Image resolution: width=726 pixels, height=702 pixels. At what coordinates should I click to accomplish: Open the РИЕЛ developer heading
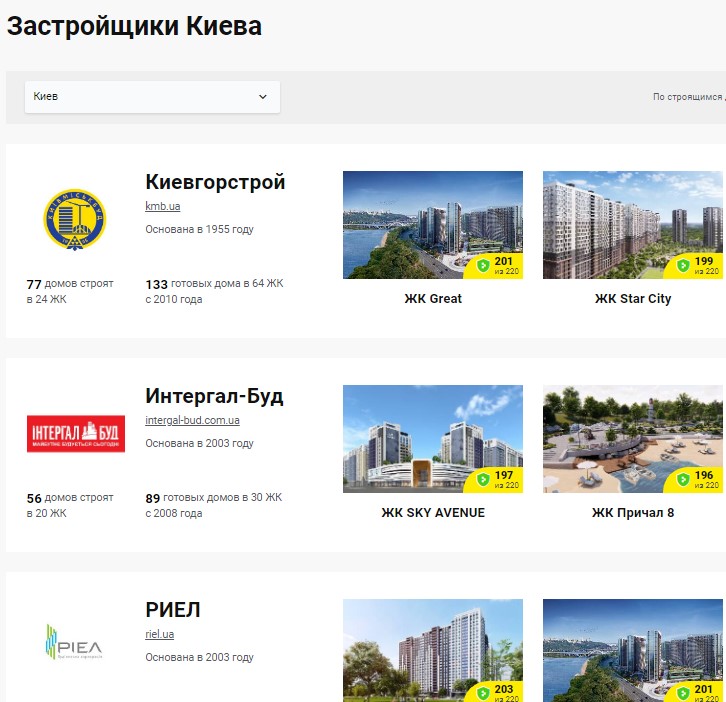click(173, 610)
